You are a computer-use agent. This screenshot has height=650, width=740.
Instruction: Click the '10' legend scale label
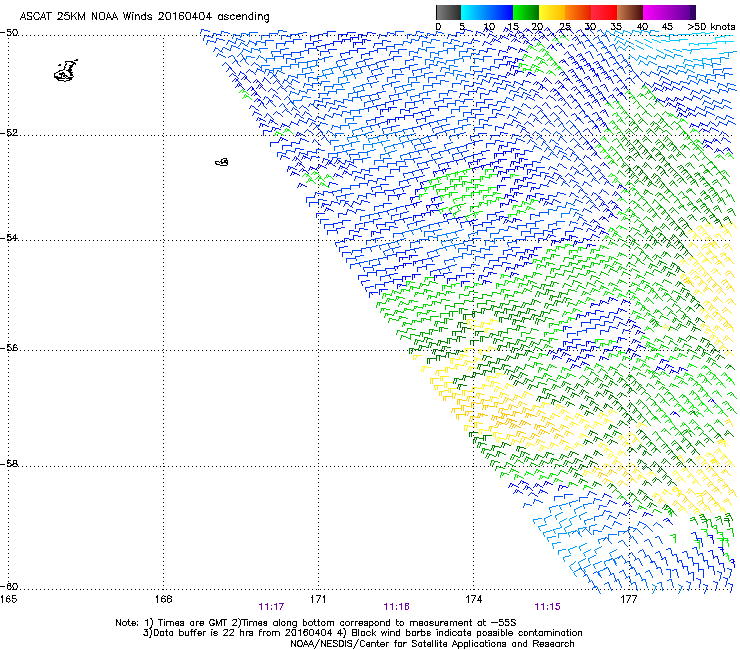(x=489, y=27)
